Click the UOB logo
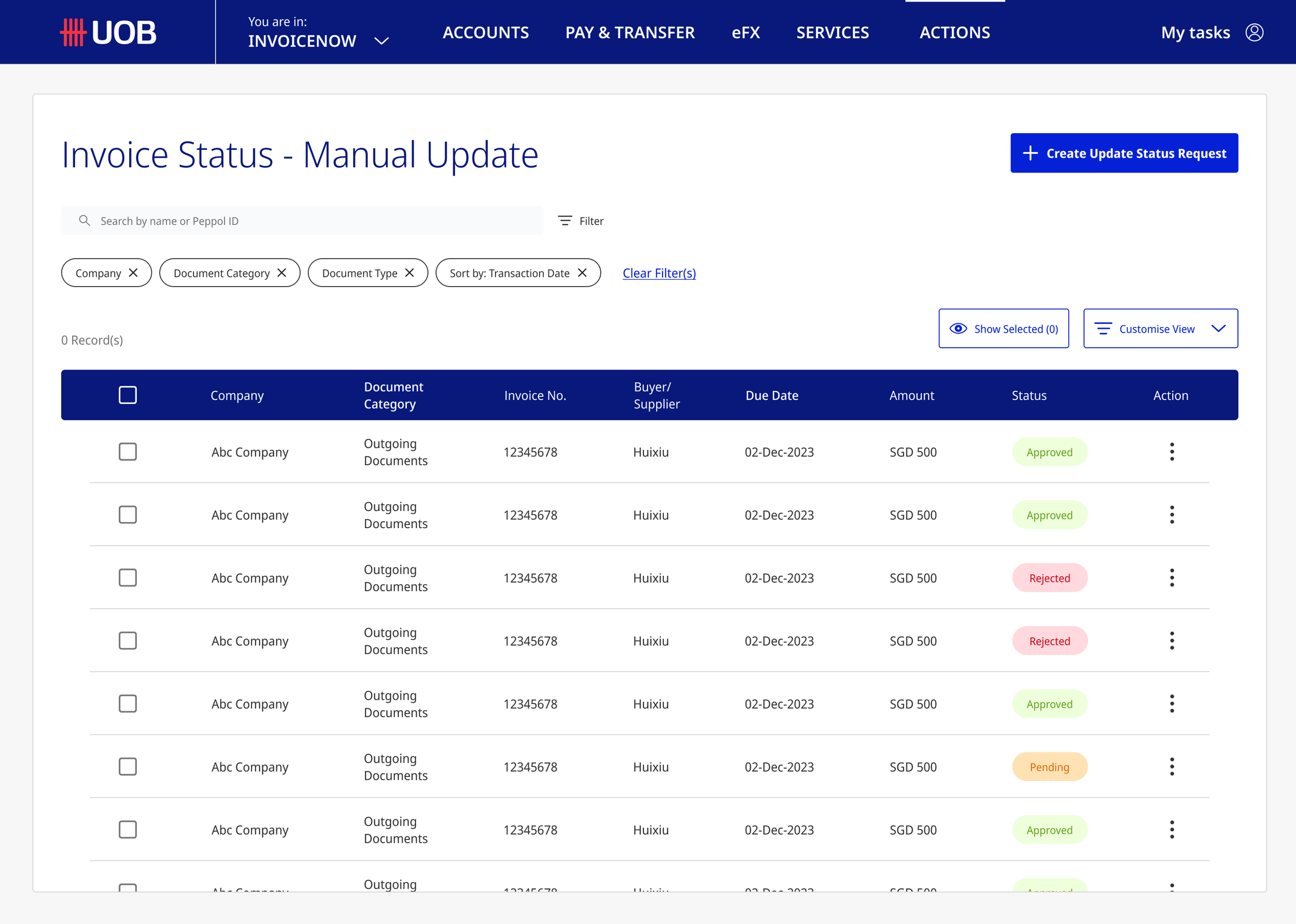This screenshot has width=1296, height=924. (x=108, y=33)
